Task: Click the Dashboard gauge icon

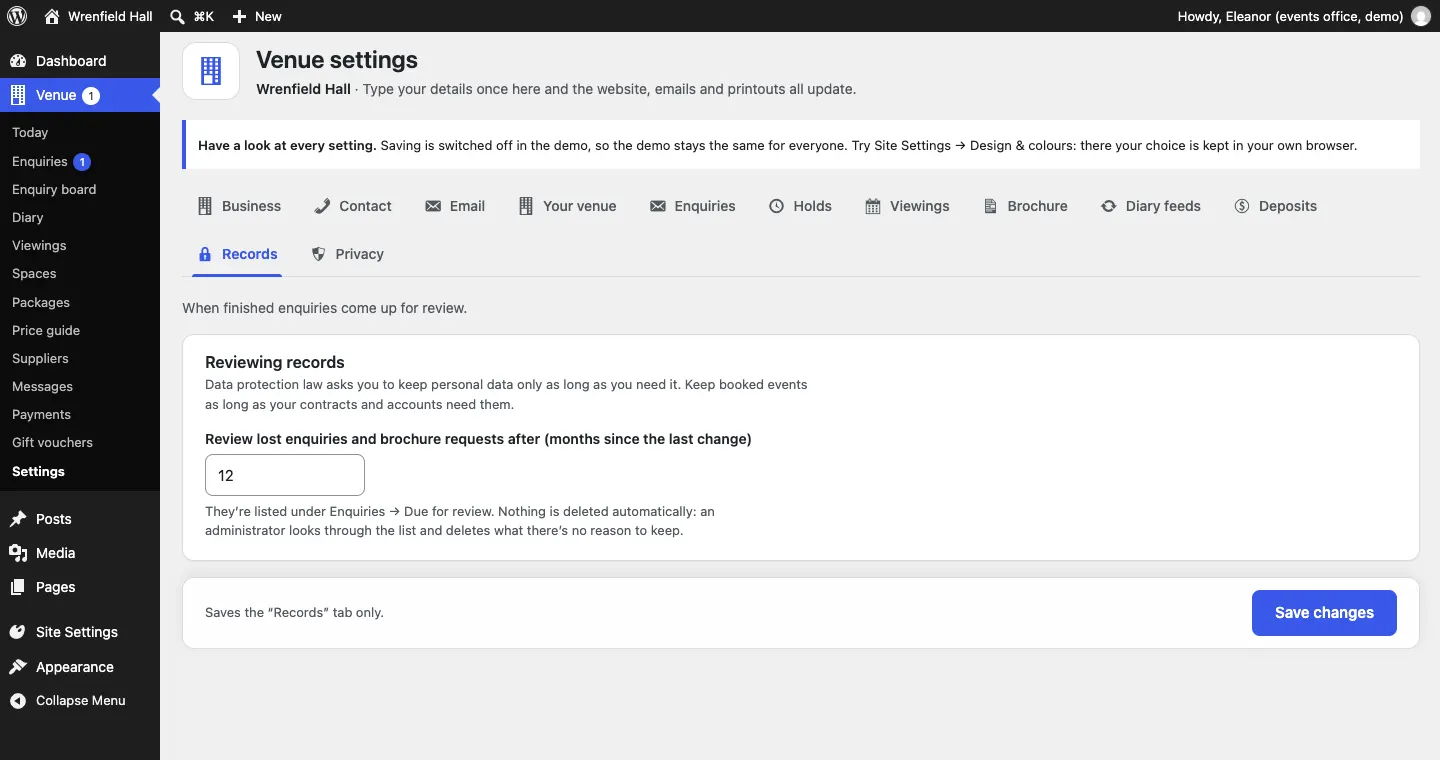Action: pos(18,61)
